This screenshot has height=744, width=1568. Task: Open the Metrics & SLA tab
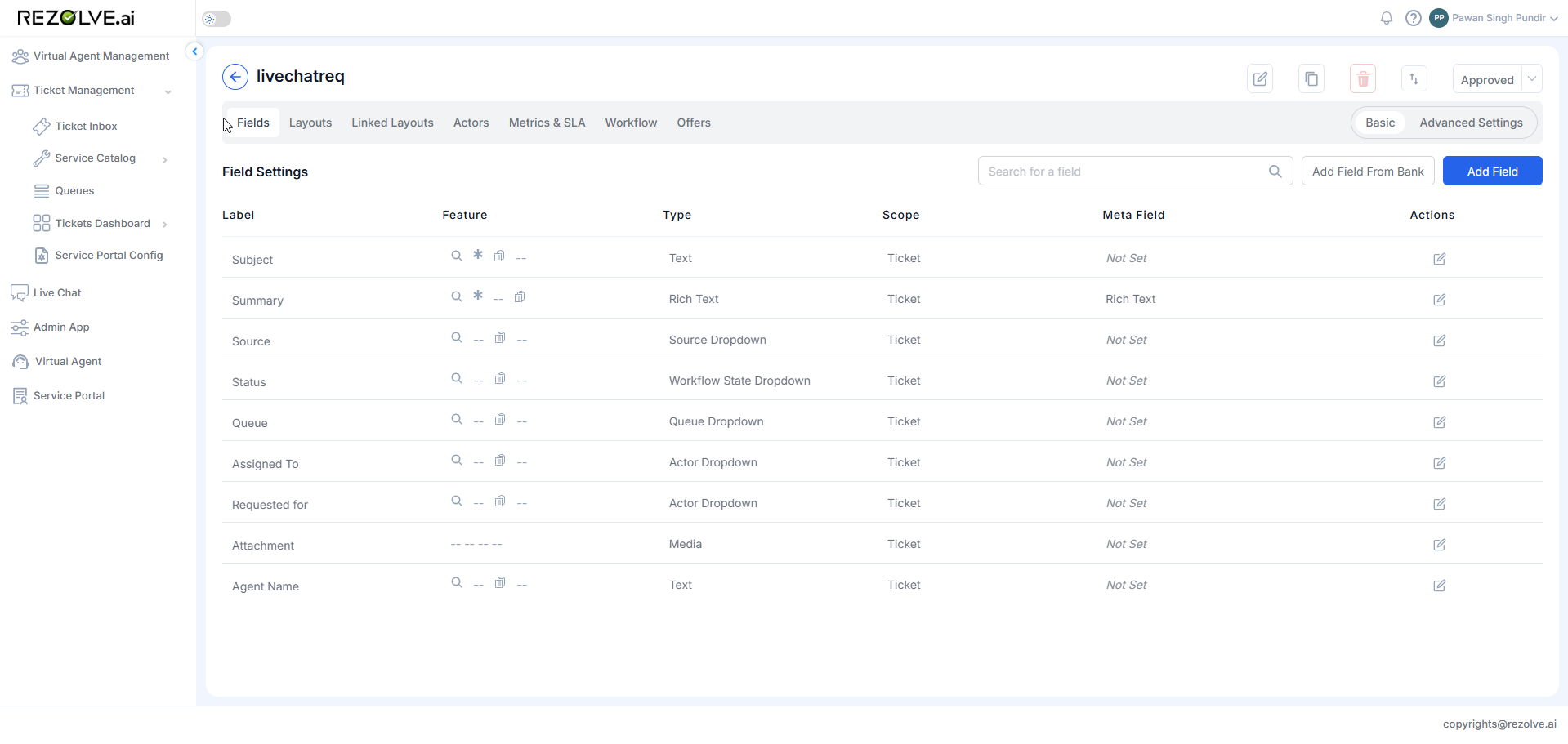pos(547,123)
